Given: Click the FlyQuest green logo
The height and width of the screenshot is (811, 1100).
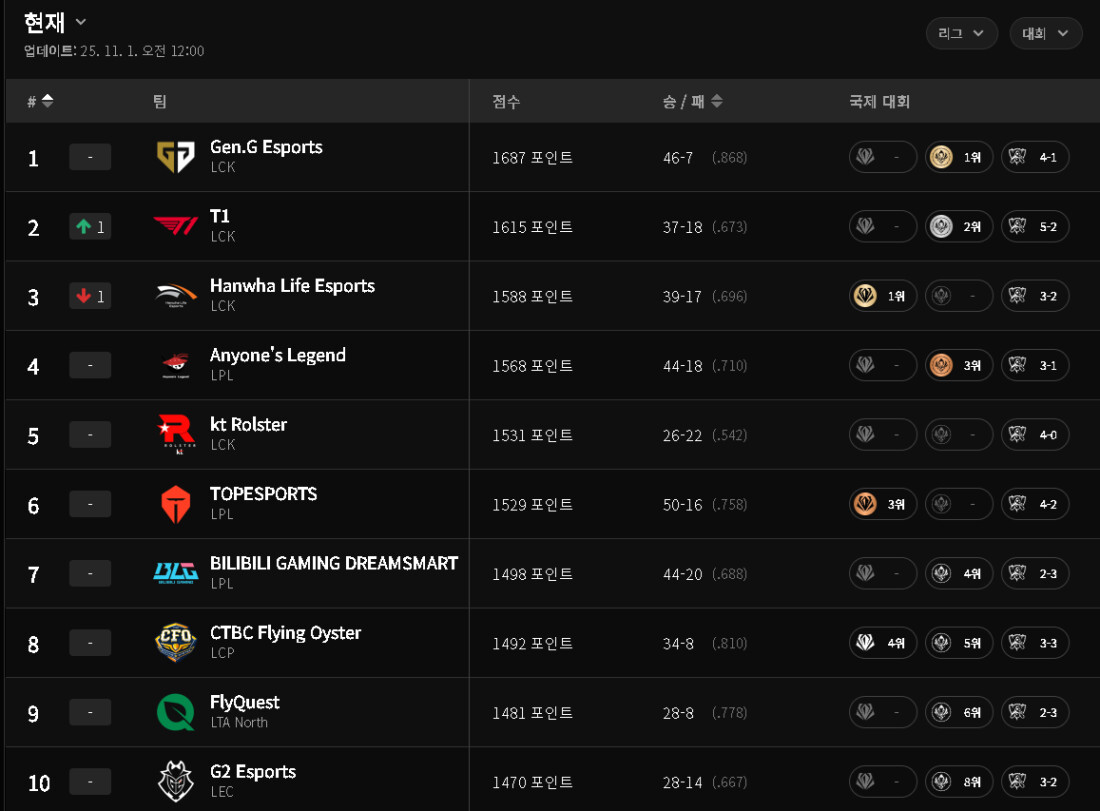Looking at the screenshot, I should coord(176,713).
